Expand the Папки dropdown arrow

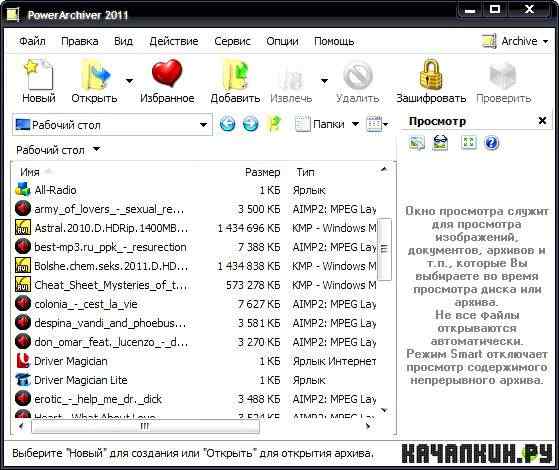pos(355,124)
